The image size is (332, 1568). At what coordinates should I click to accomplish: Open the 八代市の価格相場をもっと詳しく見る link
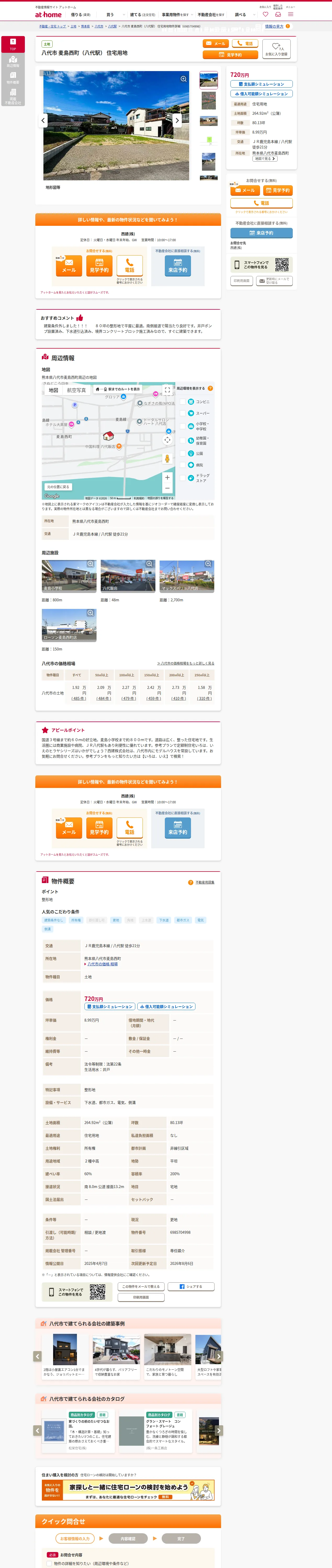pos(186,664)
